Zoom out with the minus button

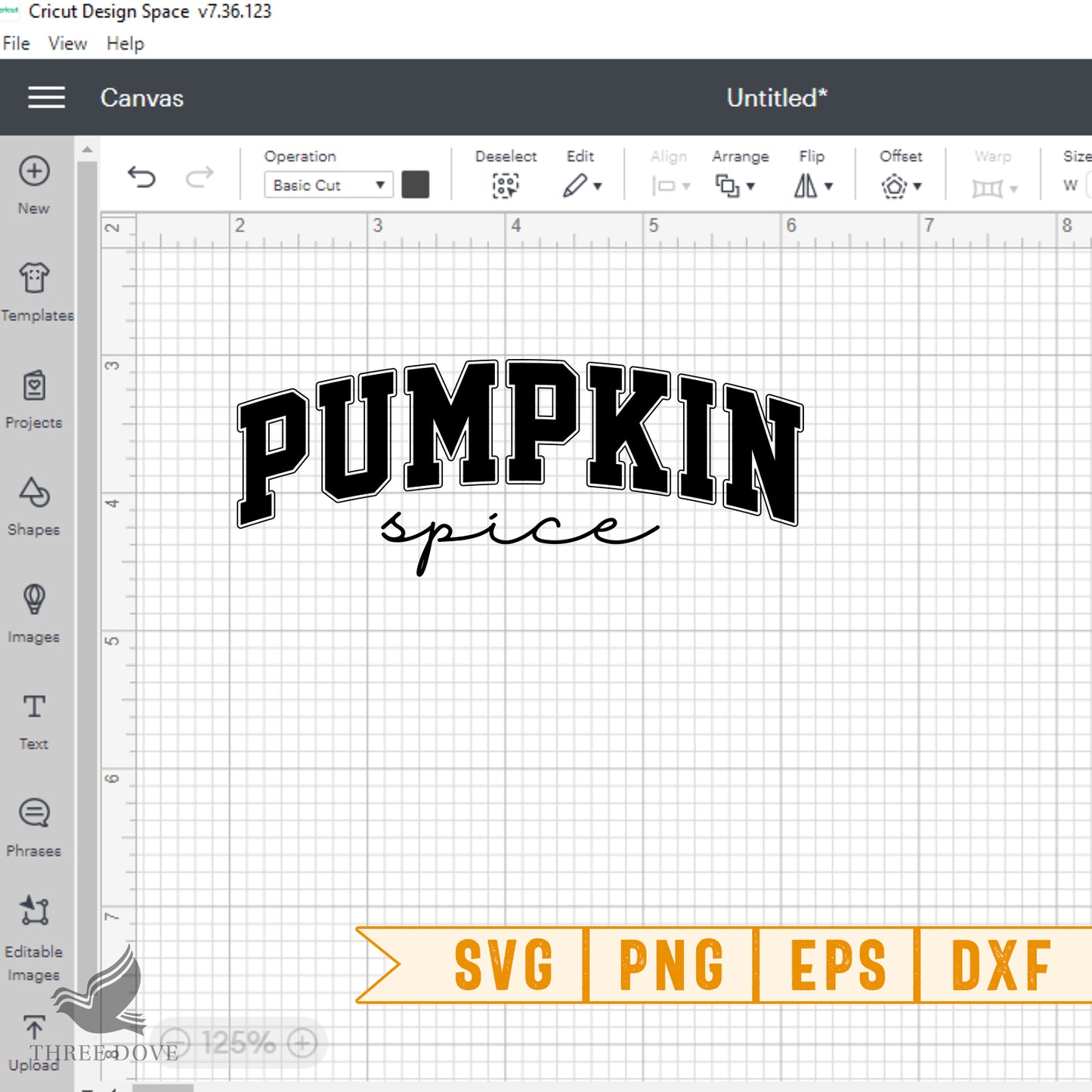[x=175, y=1044]
